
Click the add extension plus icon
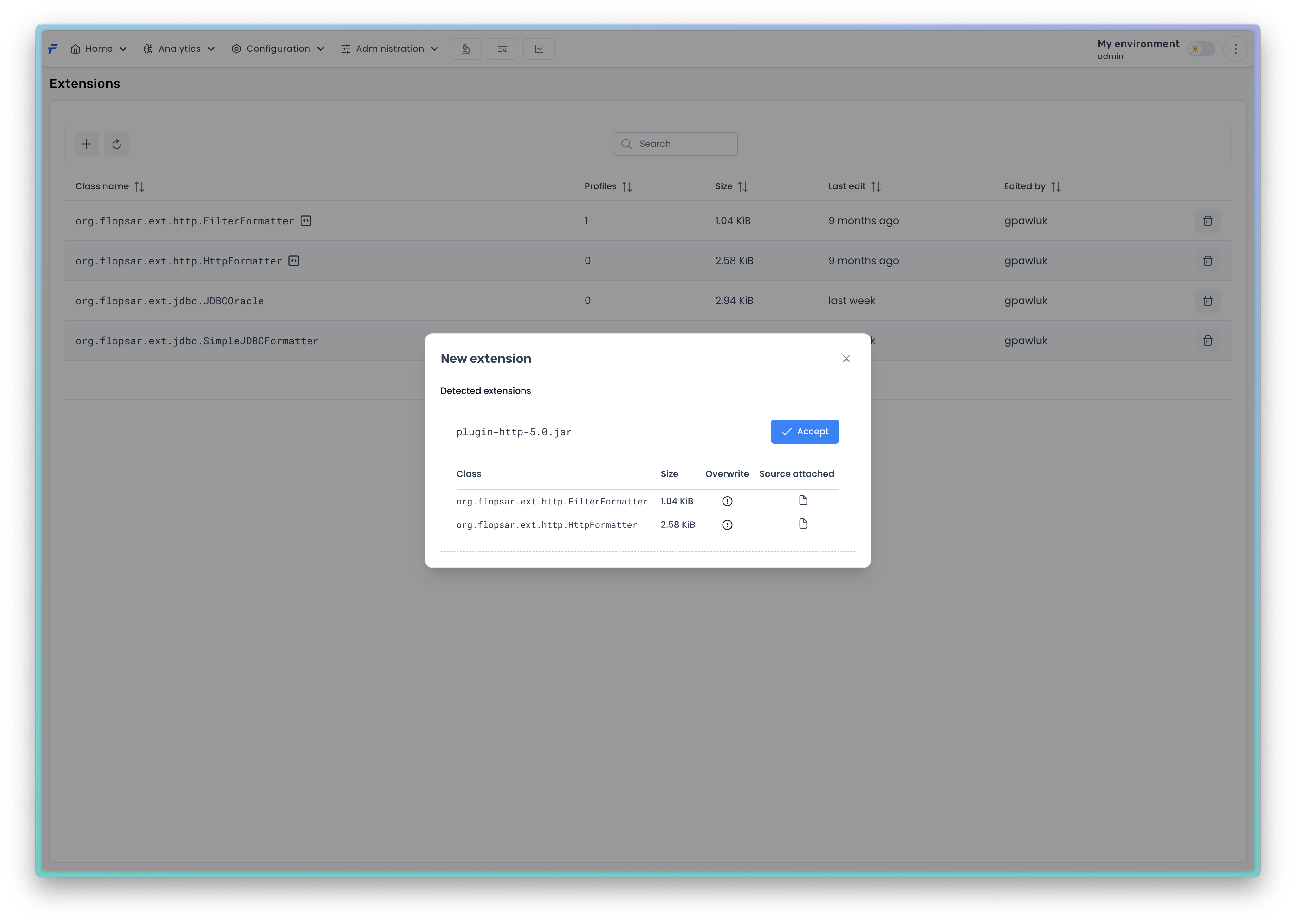click(86, 144)
